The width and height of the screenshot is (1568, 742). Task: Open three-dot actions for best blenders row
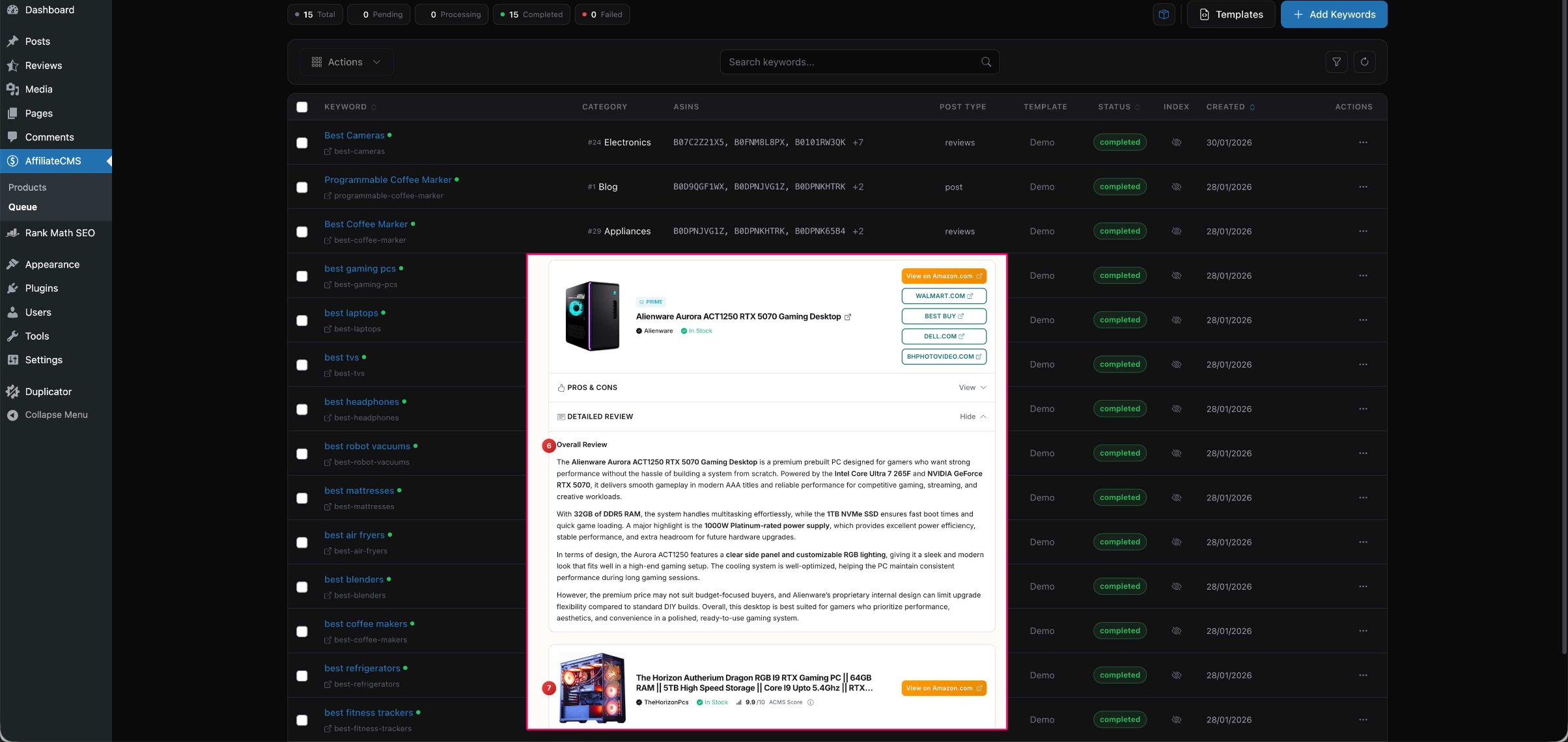tap(1363, 586)
